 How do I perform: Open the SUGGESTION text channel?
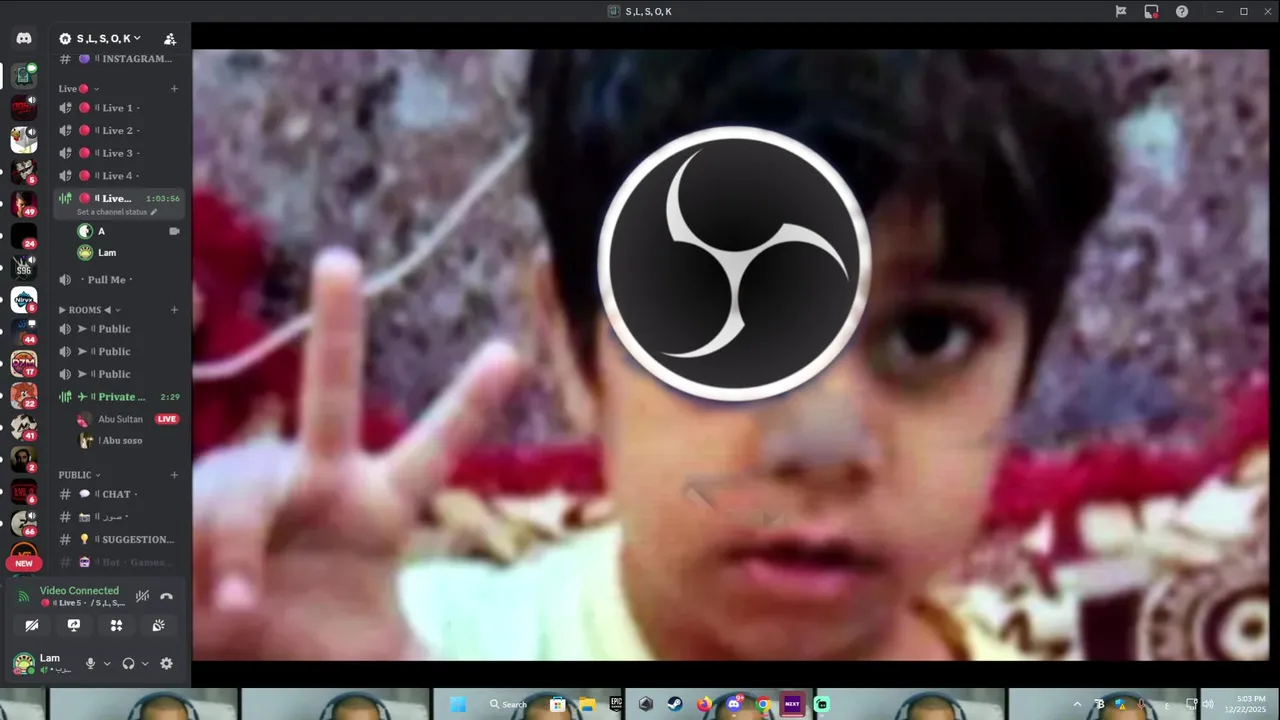click(120, 540)
